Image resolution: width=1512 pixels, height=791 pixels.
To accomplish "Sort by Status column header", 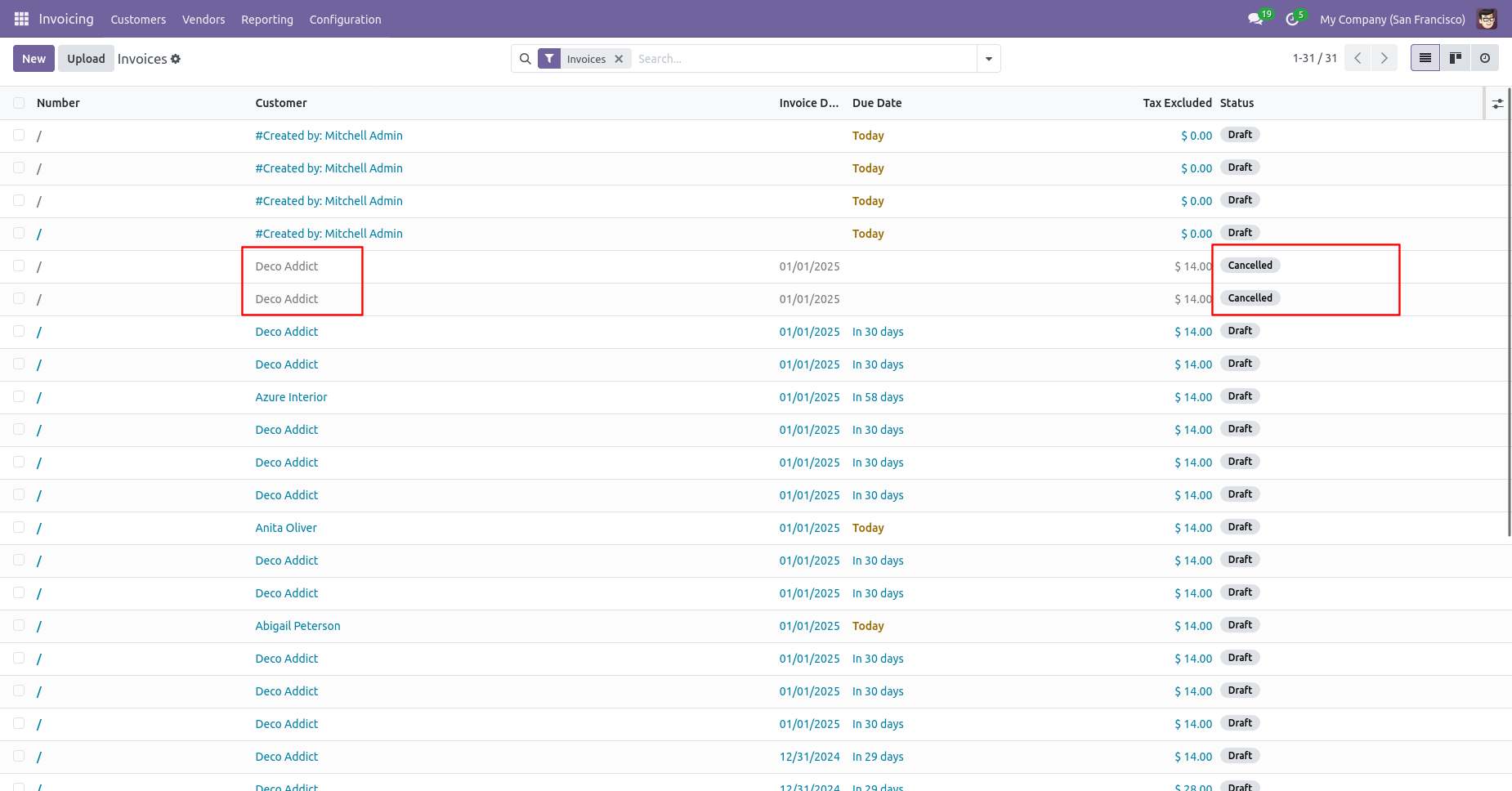I will (1237, 103).
